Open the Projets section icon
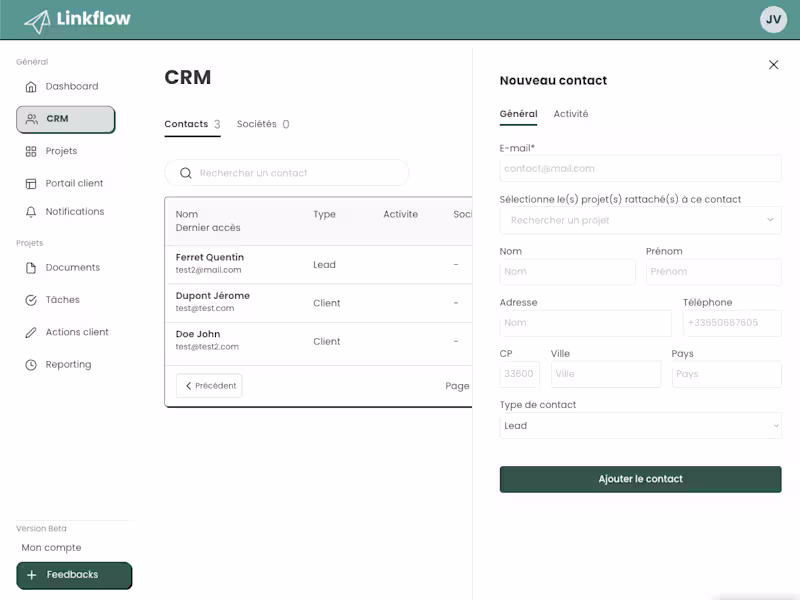The width and height of the screenshot is (800, 600). tap(30, 151)
